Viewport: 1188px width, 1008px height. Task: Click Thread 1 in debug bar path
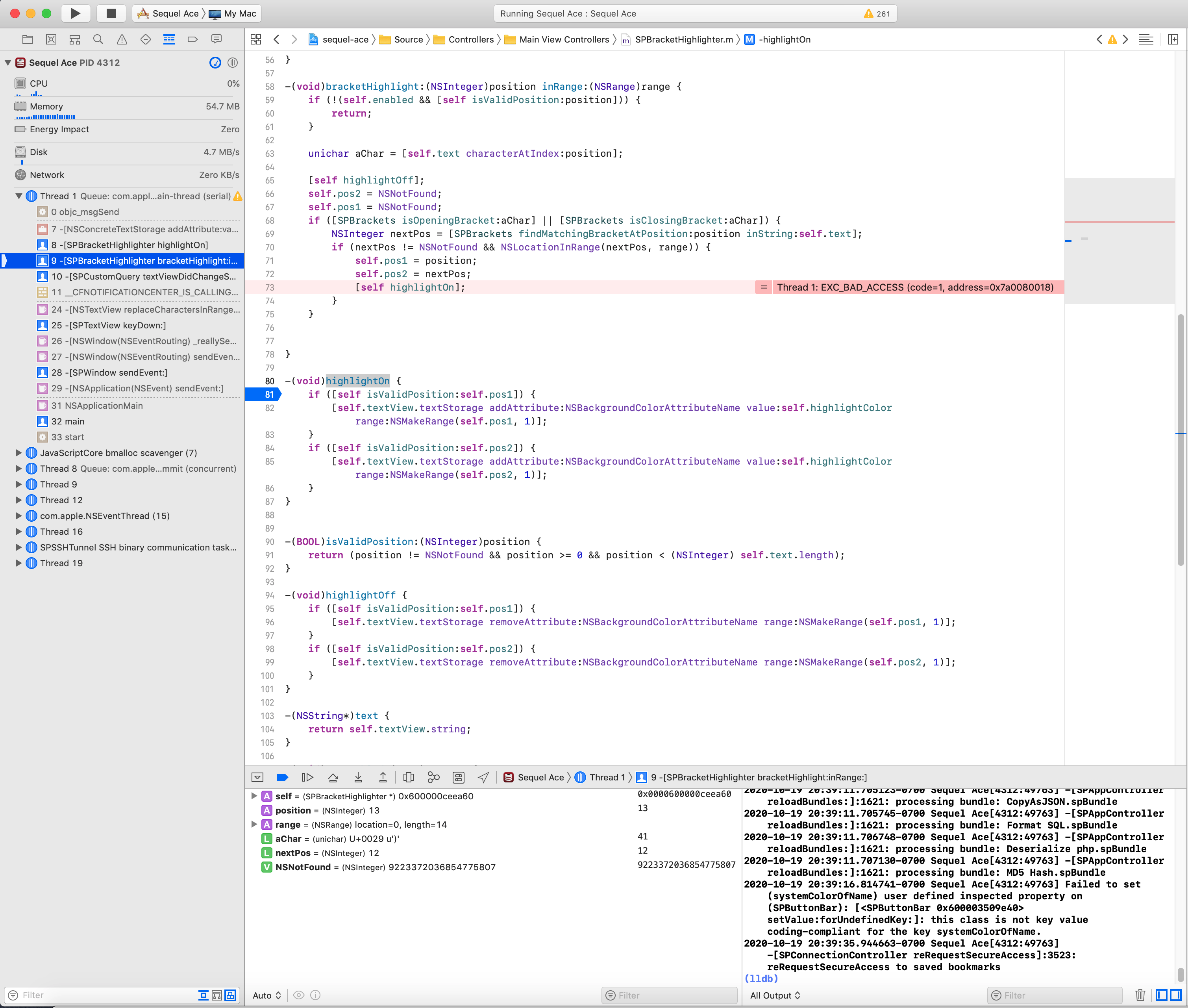[x=600, y=777]
